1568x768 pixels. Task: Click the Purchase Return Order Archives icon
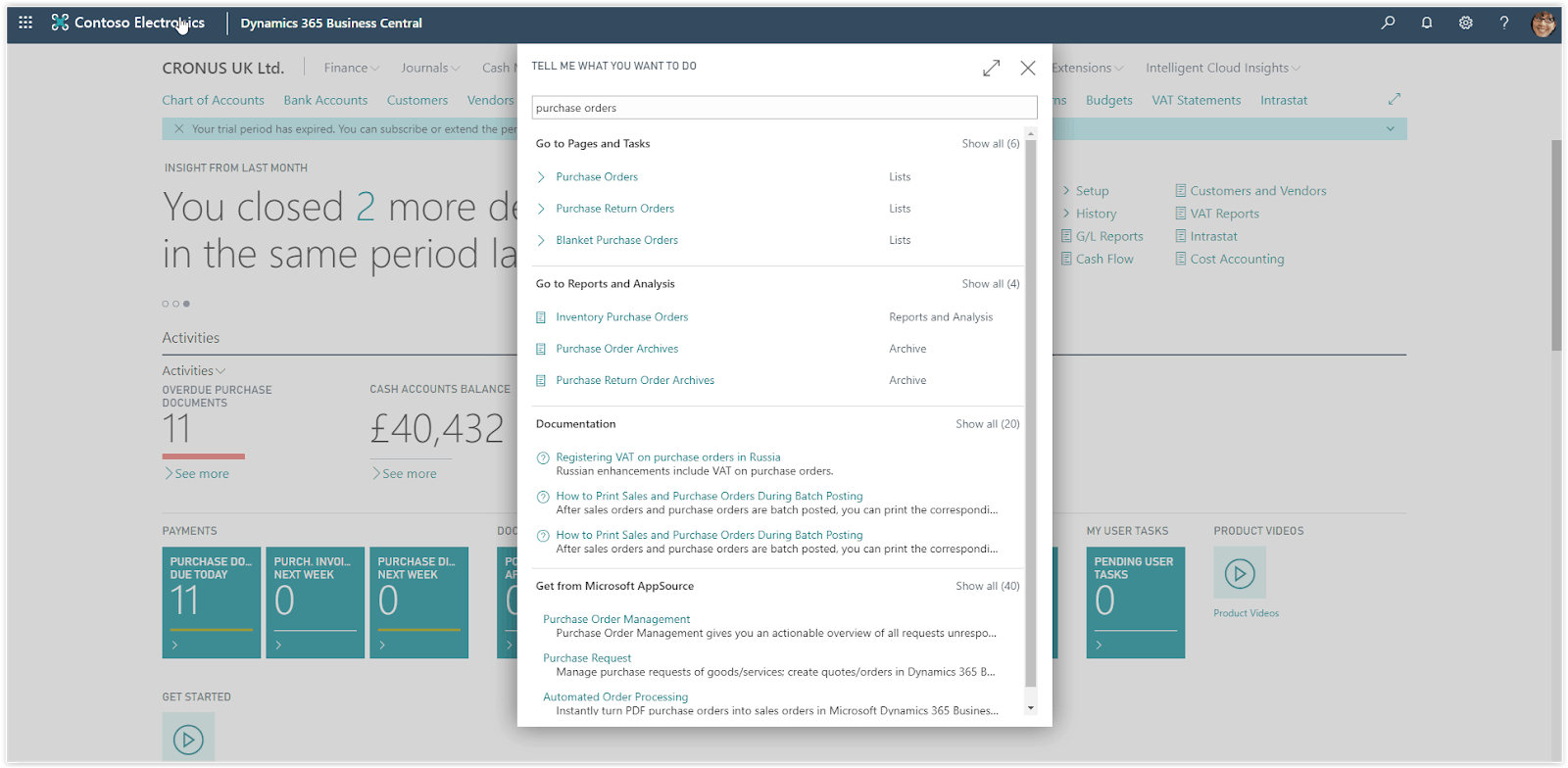541,380
